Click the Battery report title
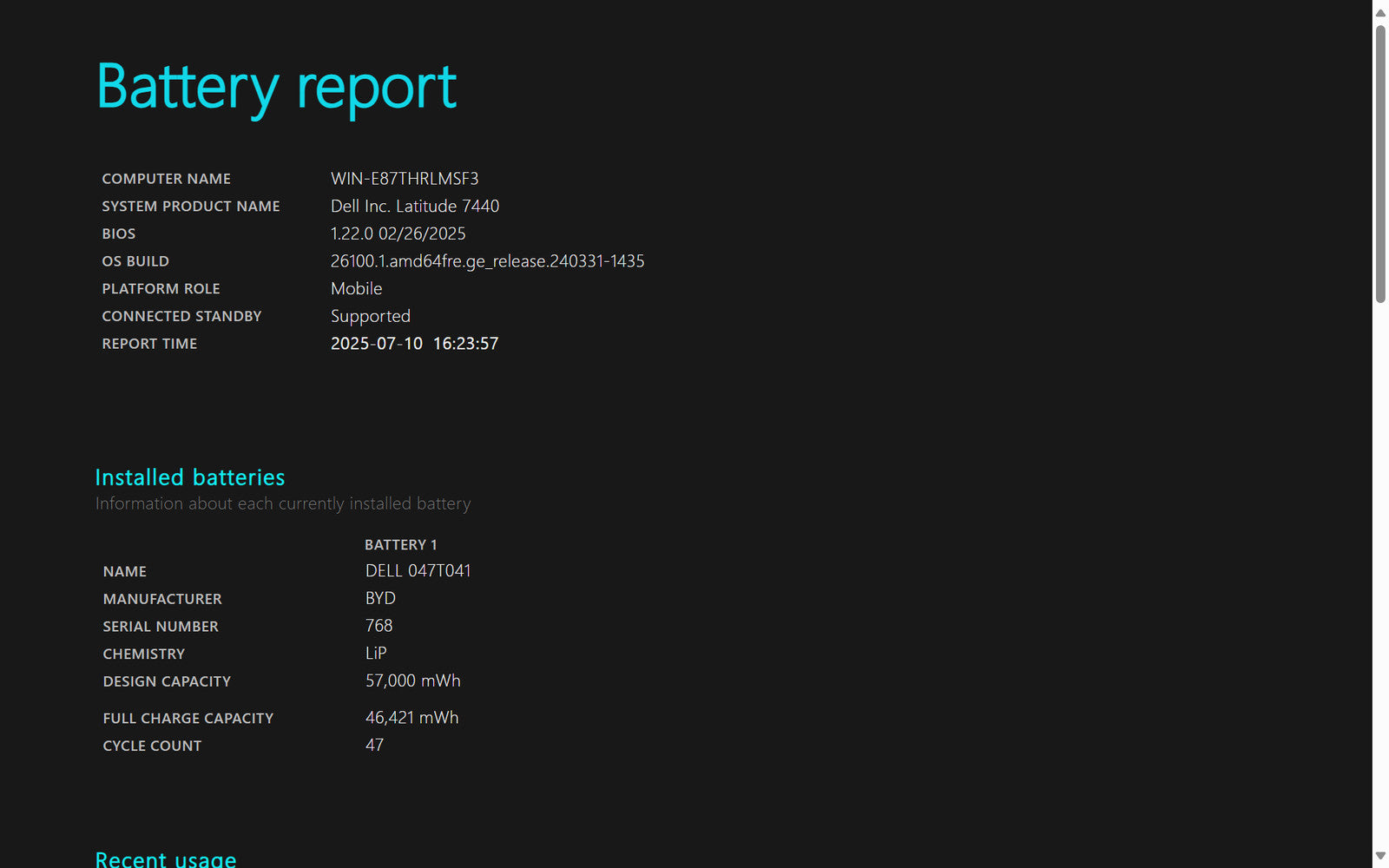The width and height of the screenshot is (1389, 868). [276, 88]
